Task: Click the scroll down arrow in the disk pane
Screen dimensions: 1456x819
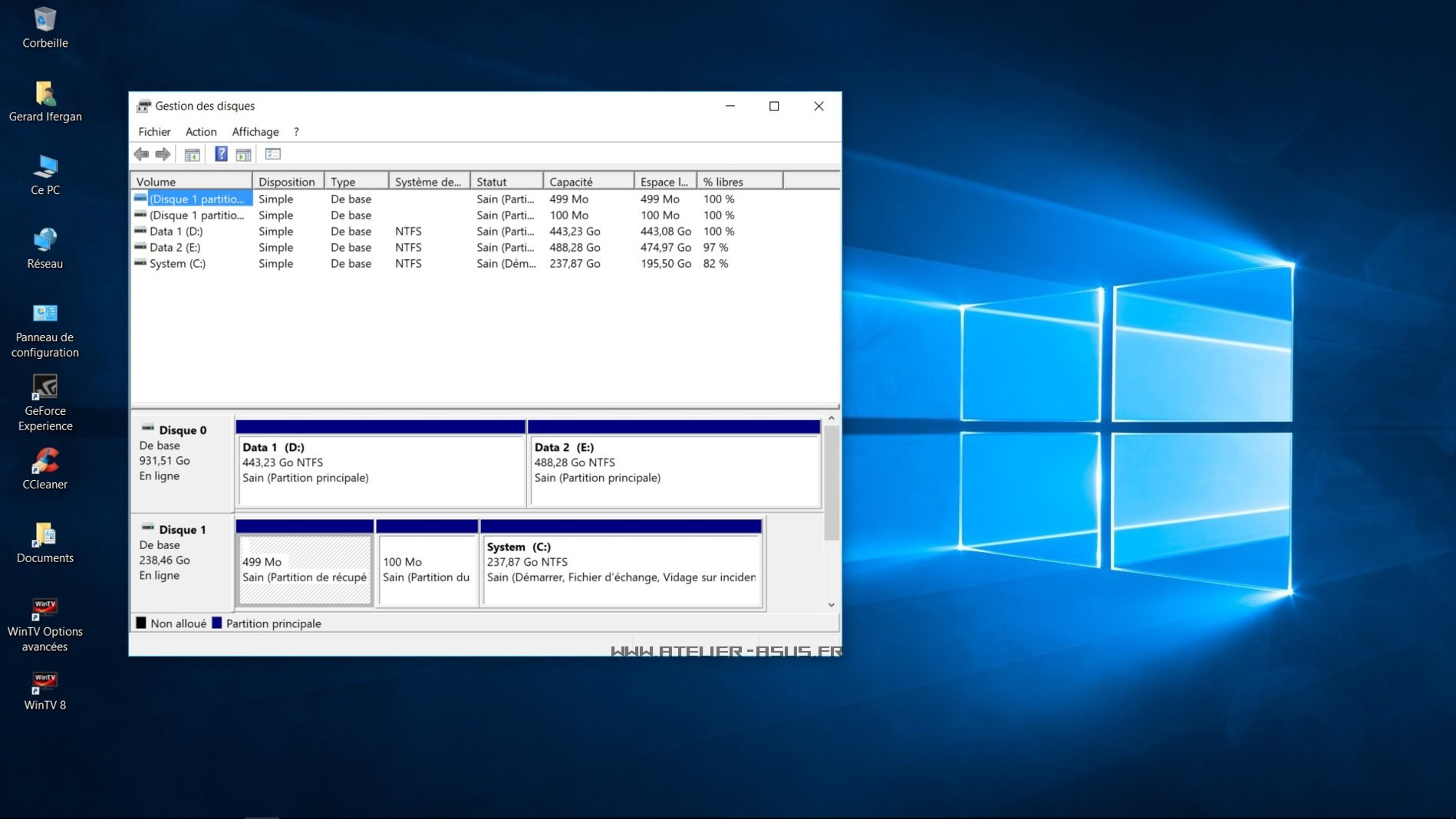Action: click(x=831, y=605)
